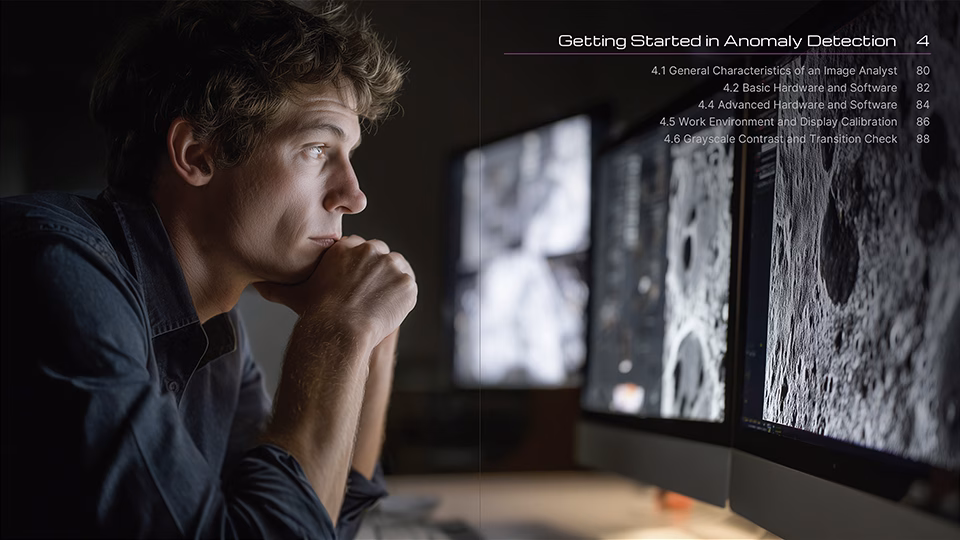
Task: Open the Getting Started in Anomaly Detection chapter title
Action: pyautogui.click(x=726, y=41)
